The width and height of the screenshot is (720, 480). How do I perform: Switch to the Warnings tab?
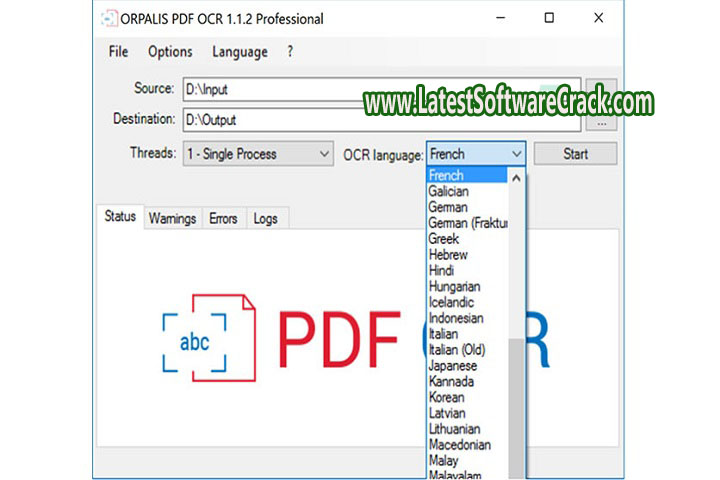(x=172, y=218)
